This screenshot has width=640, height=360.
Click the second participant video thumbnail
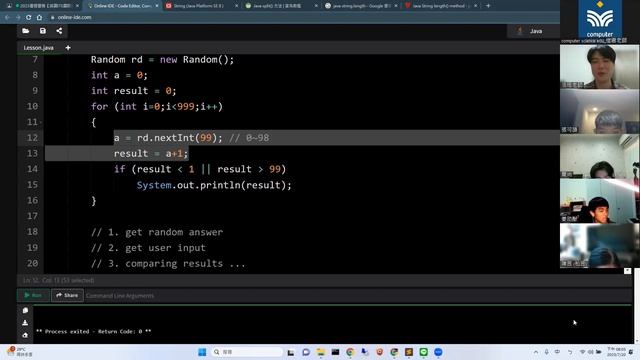(x=599, y=111)
